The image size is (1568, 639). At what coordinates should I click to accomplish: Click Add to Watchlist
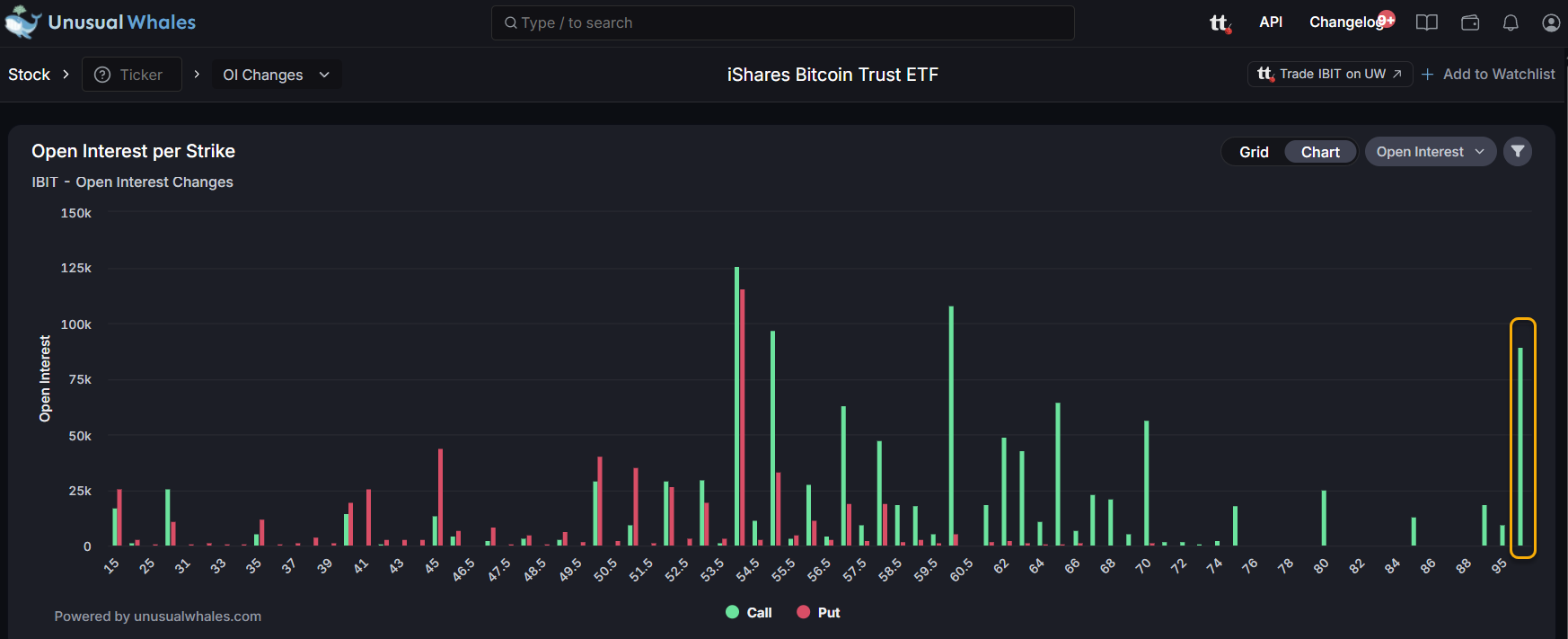[1499, 74]
